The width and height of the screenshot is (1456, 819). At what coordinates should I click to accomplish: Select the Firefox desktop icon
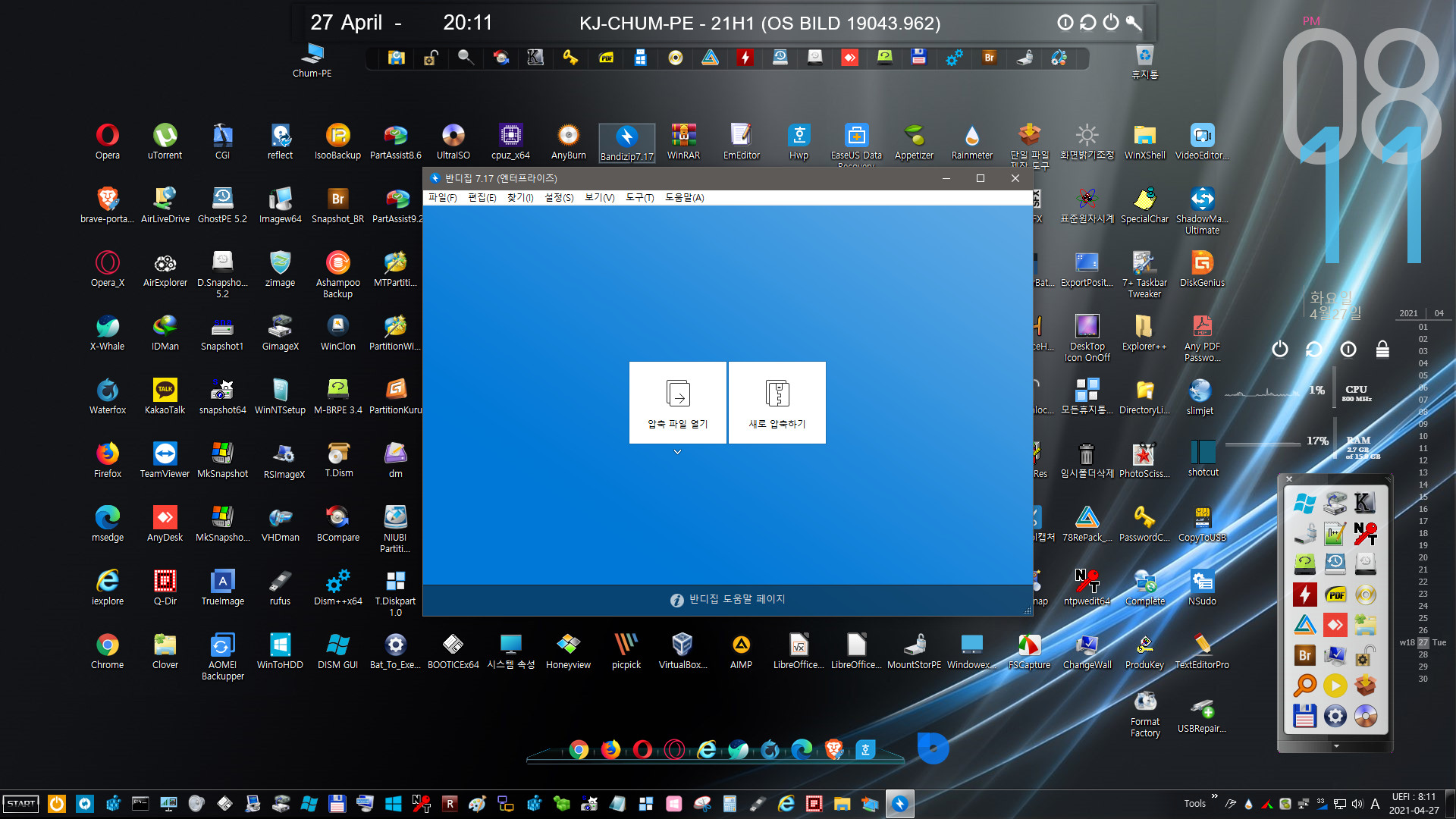click(x=108, y=460)
